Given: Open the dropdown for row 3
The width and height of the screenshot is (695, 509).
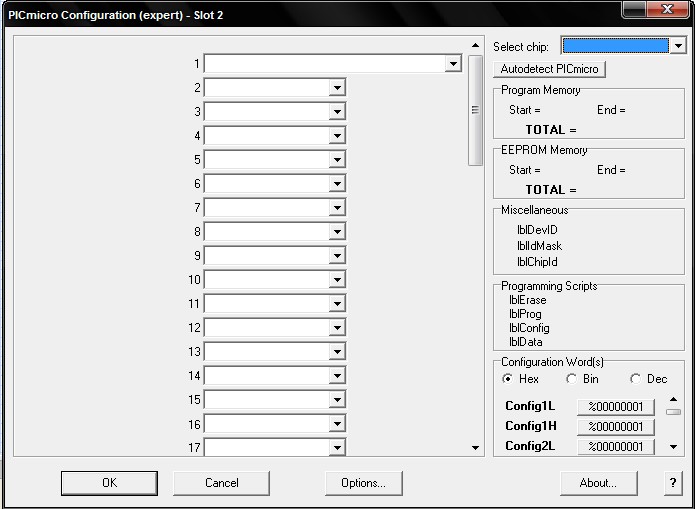Looking at the screenshot, I should [x=337, y=112].
